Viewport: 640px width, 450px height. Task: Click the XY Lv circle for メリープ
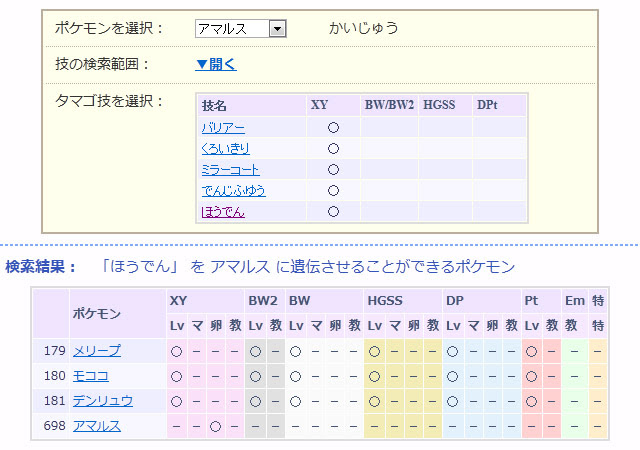176,352
